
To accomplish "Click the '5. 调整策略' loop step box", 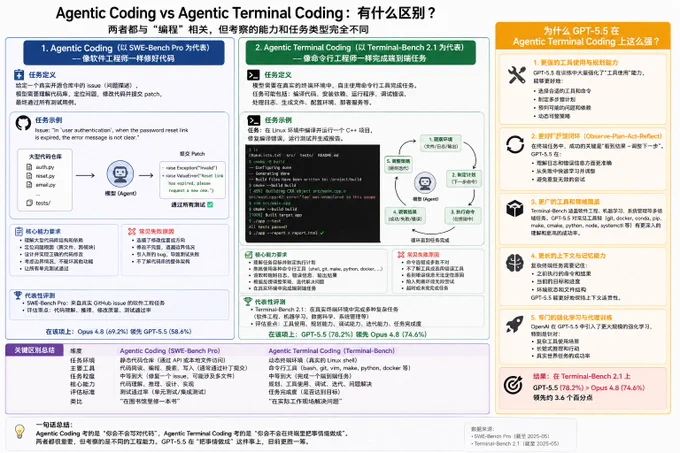I will click(398, 164).
